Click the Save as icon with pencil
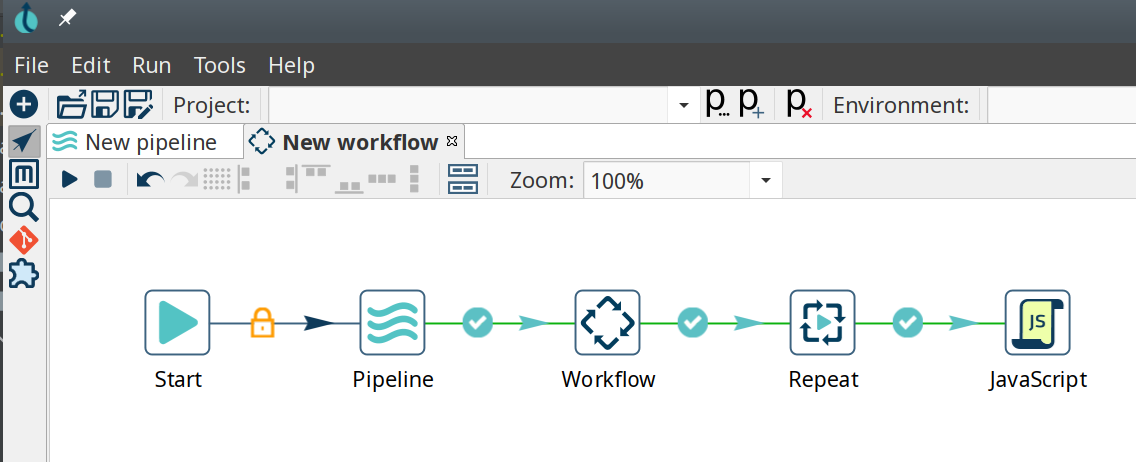Image resolution: width=1136 pixels, height=462 pixels. (138, 105)
